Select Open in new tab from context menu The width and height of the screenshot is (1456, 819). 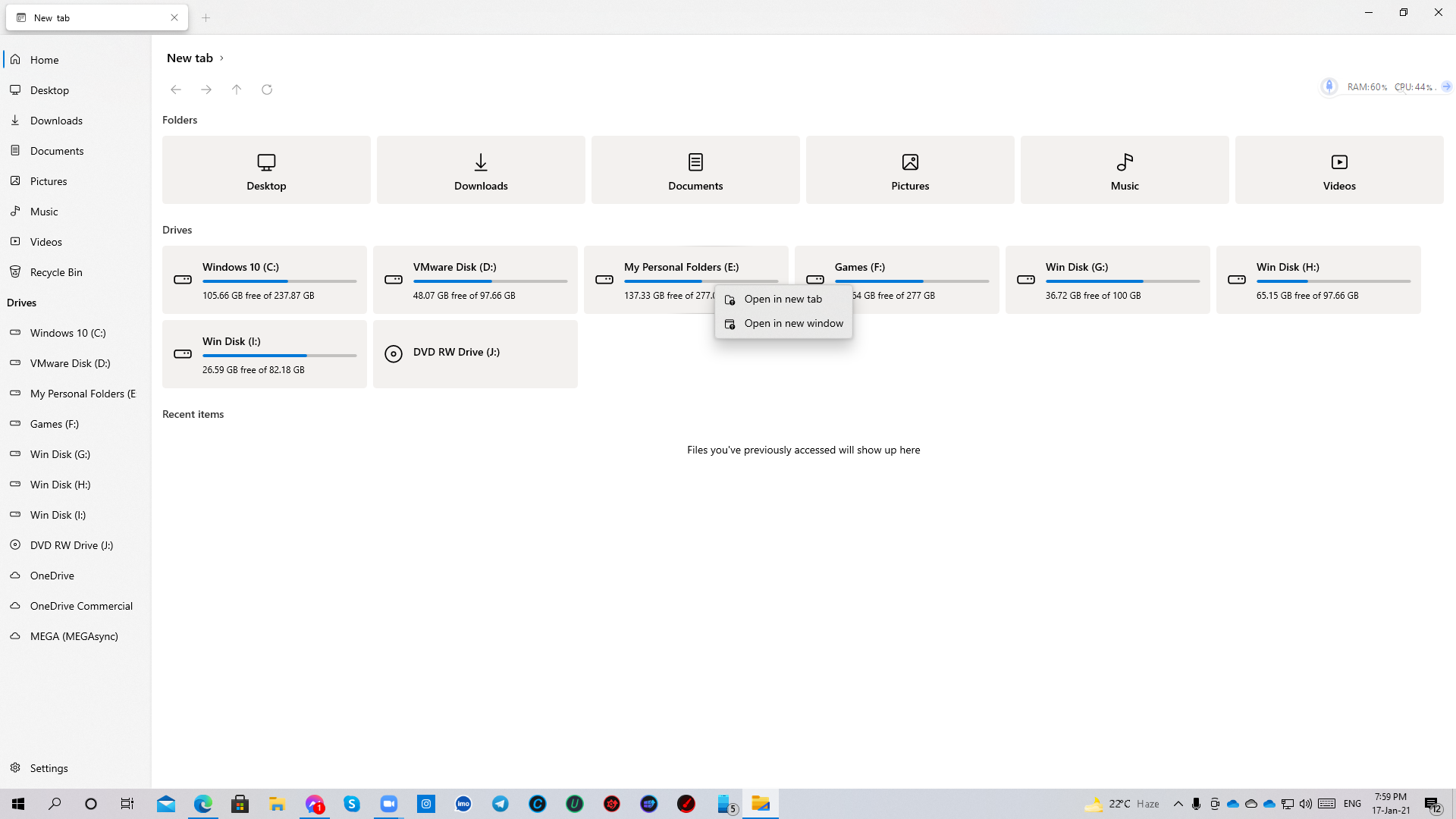(x=783, y=299)
